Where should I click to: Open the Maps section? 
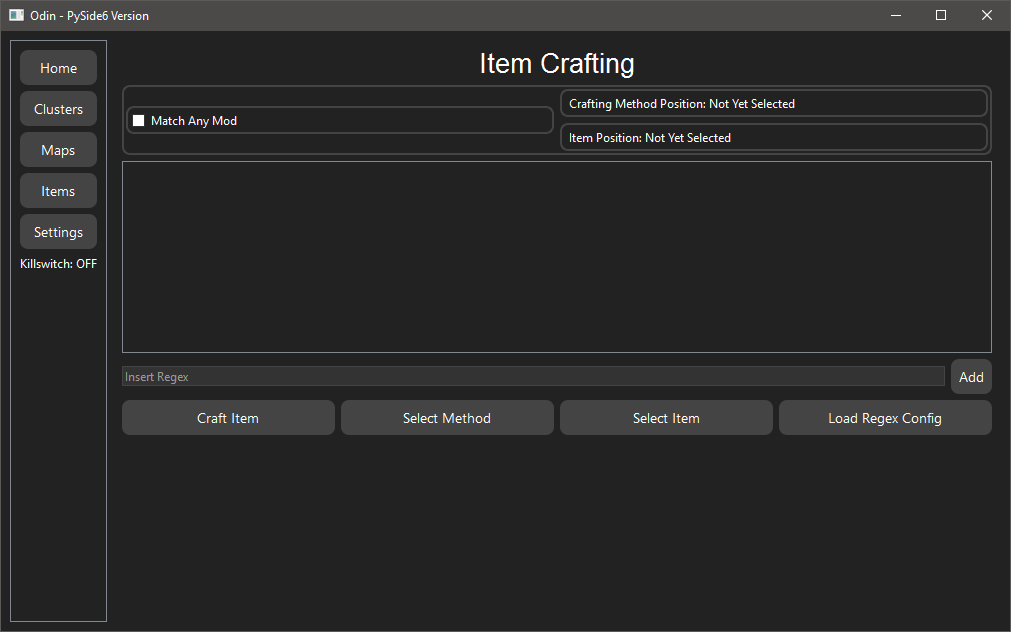tap(58, 149)
